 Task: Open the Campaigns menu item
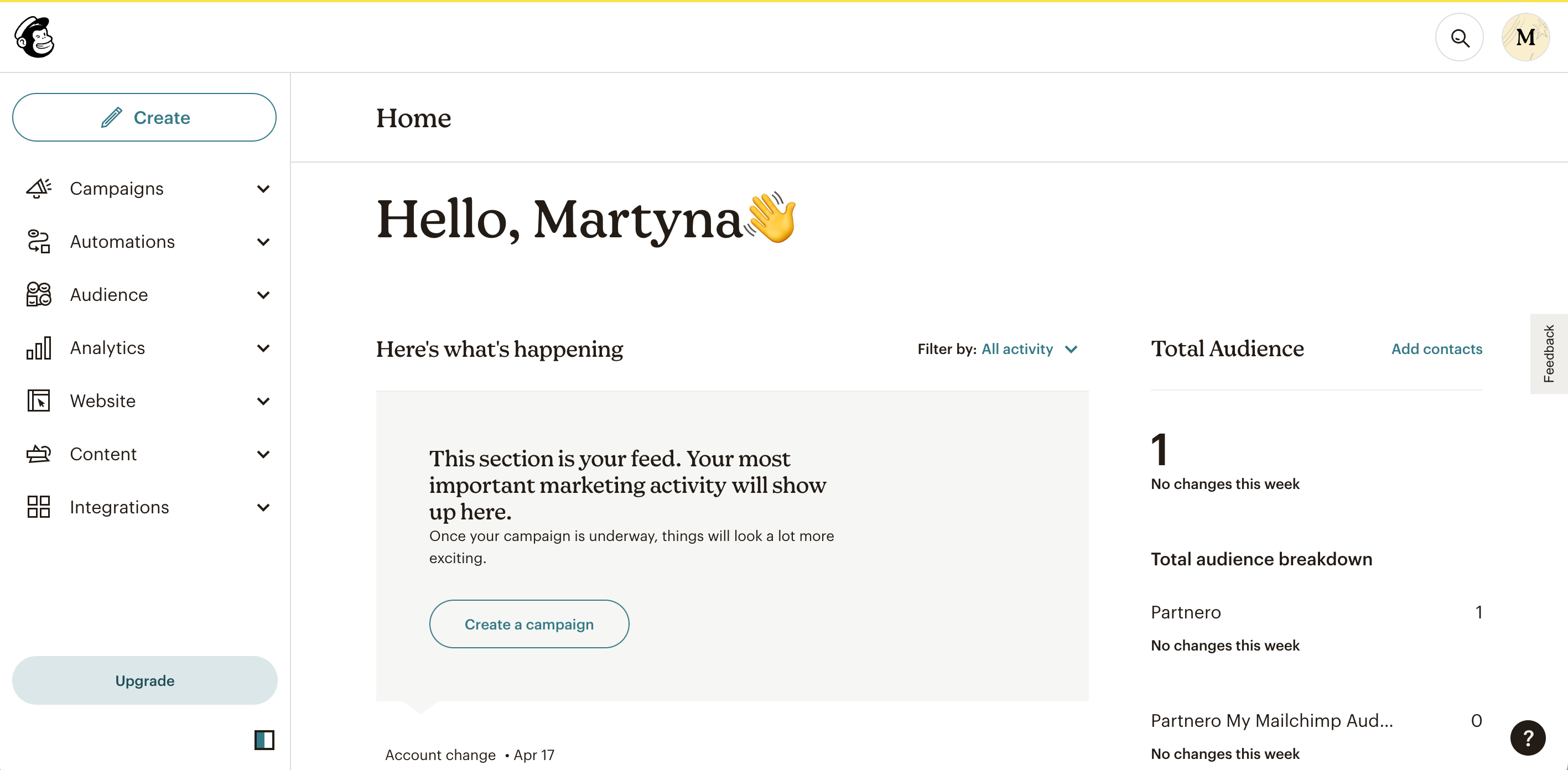(x=145, y=189)
